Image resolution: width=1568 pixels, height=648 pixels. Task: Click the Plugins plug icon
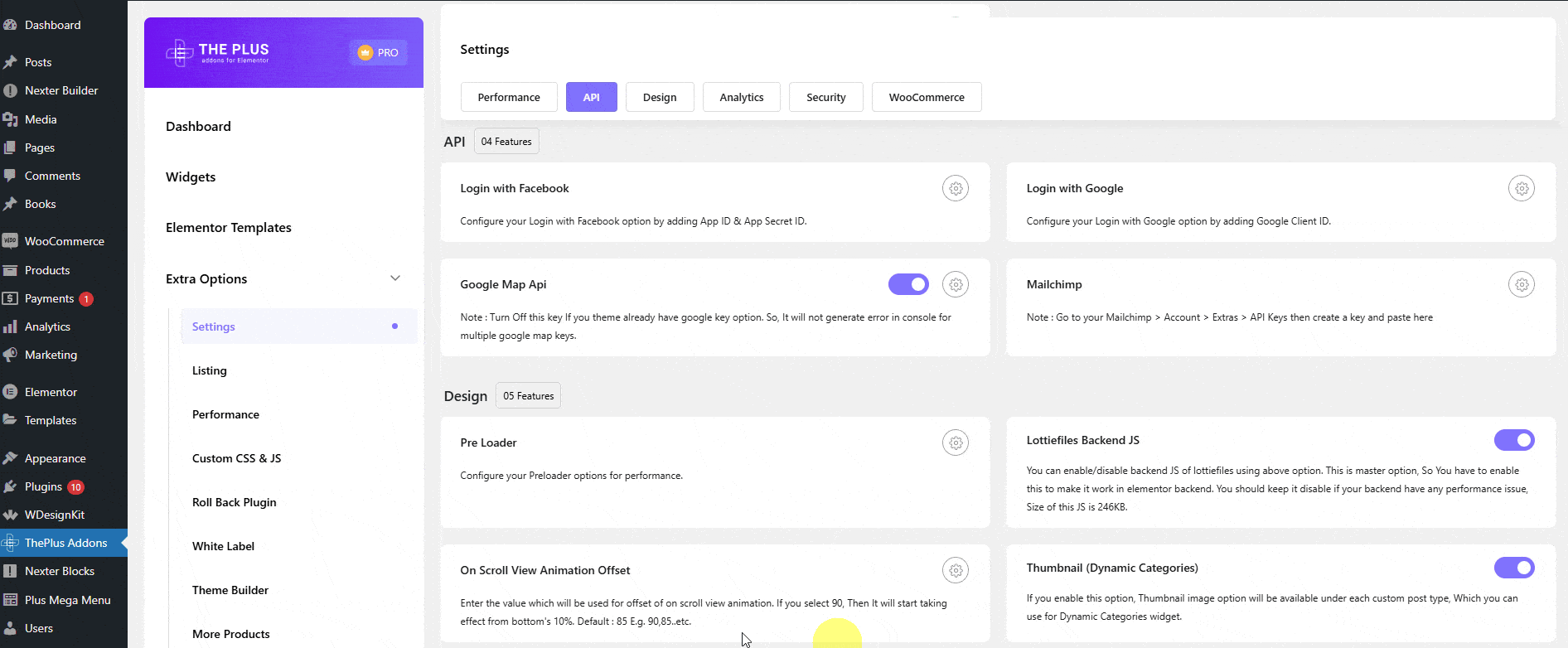(x=10, y=486)
